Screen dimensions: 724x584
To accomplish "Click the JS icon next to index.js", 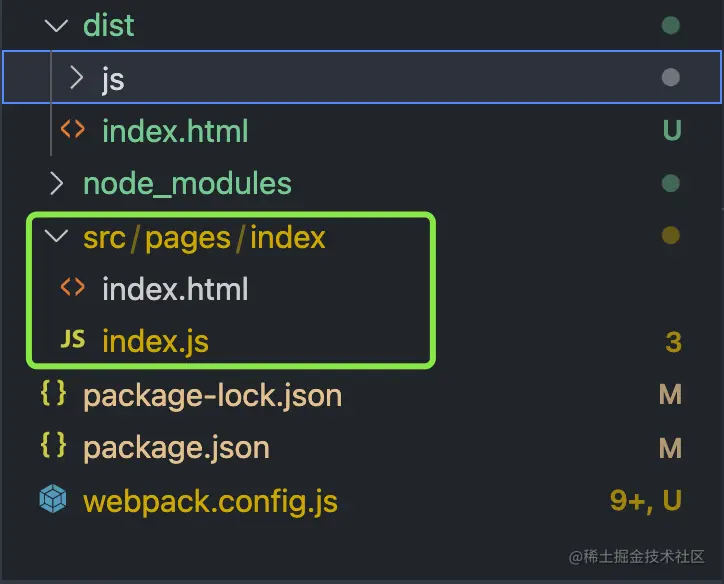I will tap(72, 341).
